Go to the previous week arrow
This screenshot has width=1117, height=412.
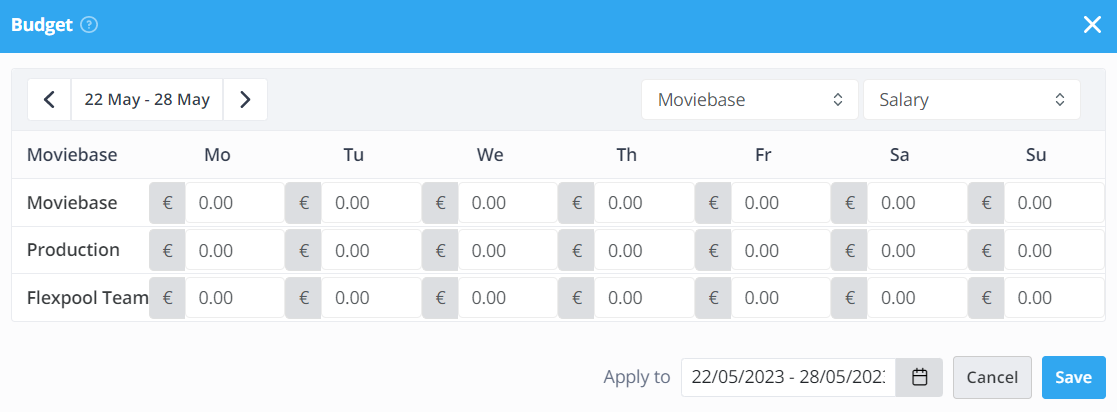click(49, 100)
